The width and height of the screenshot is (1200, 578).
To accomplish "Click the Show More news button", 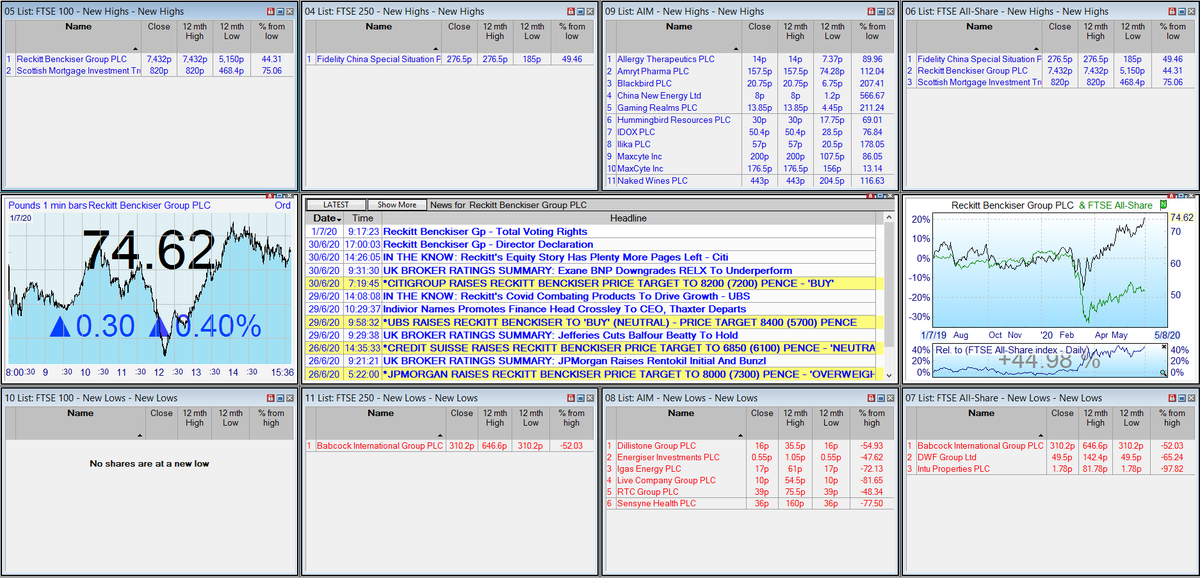I will click(x=396, y=204).
